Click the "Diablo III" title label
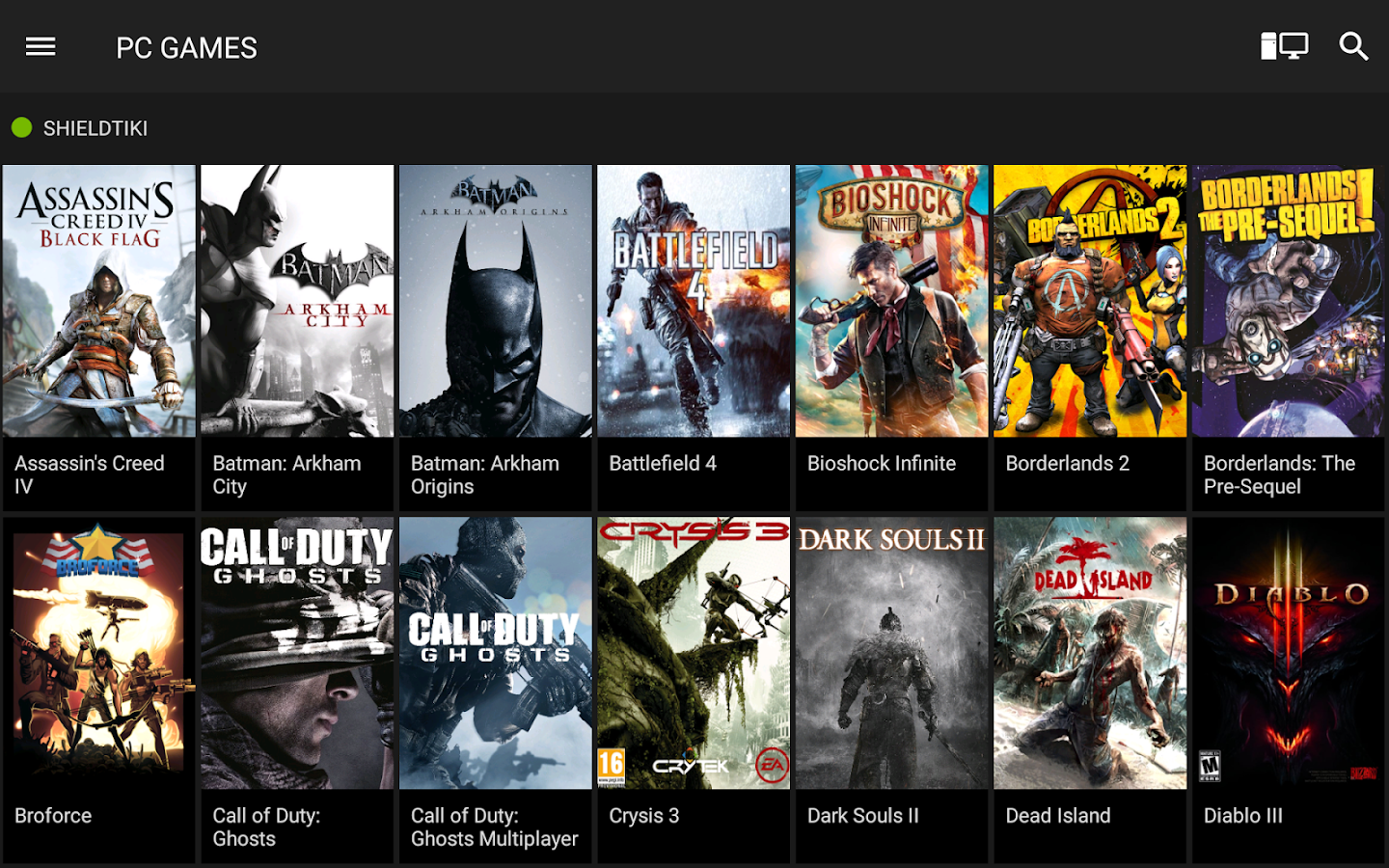 click(x=1243, y=815)
